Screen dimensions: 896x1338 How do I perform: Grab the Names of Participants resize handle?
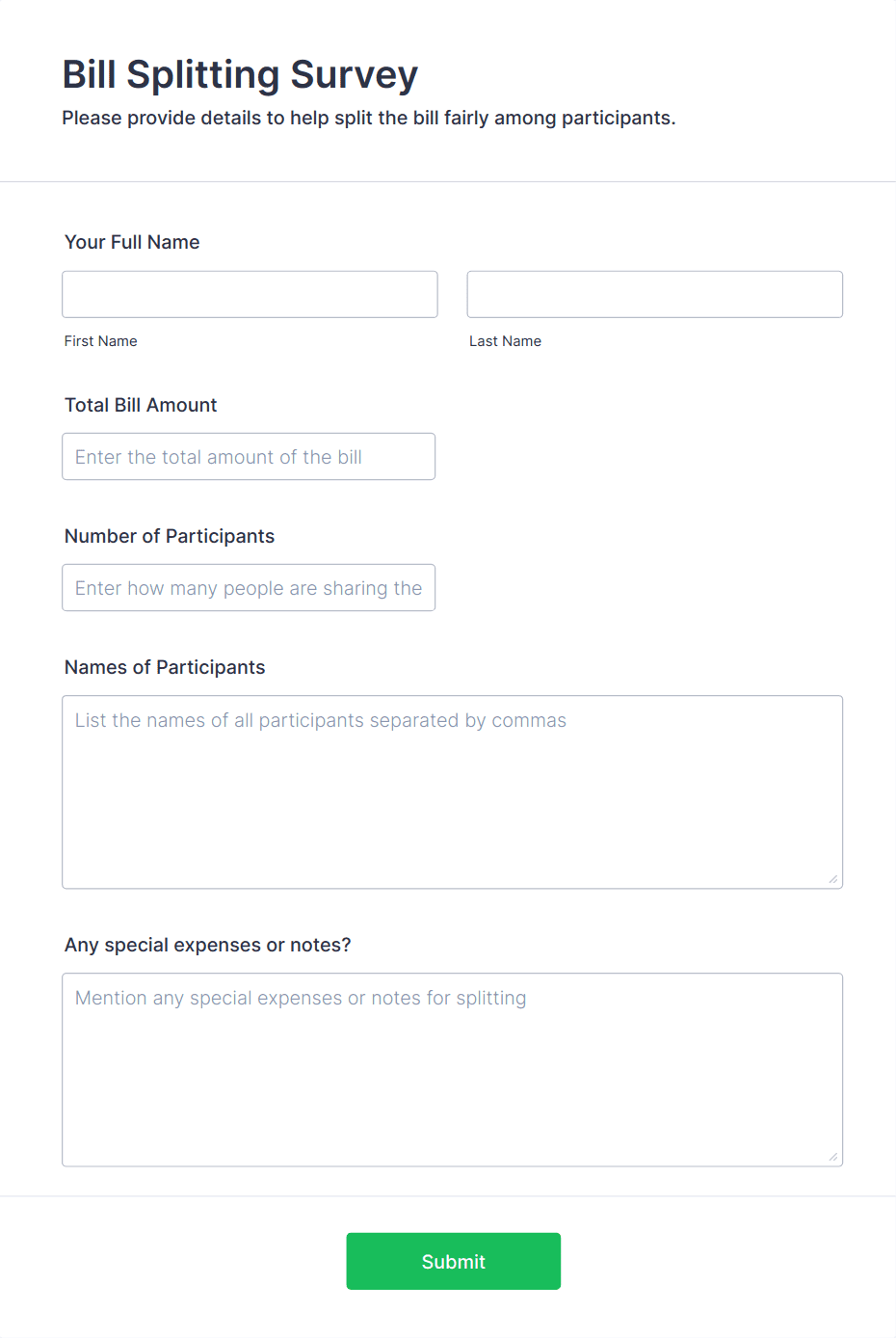tap(833, 879)
